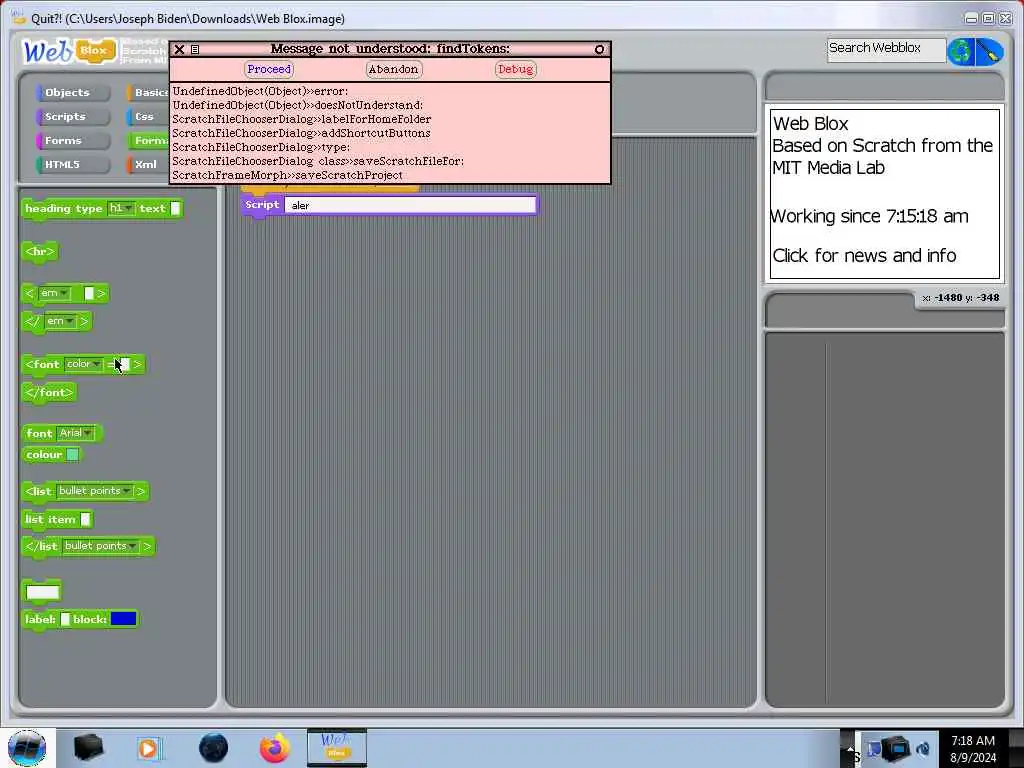1024x768 pixels.
Task: Click the ScratchFrameMorph>>saveScratchProject stack line
Action: pos(287,176)
